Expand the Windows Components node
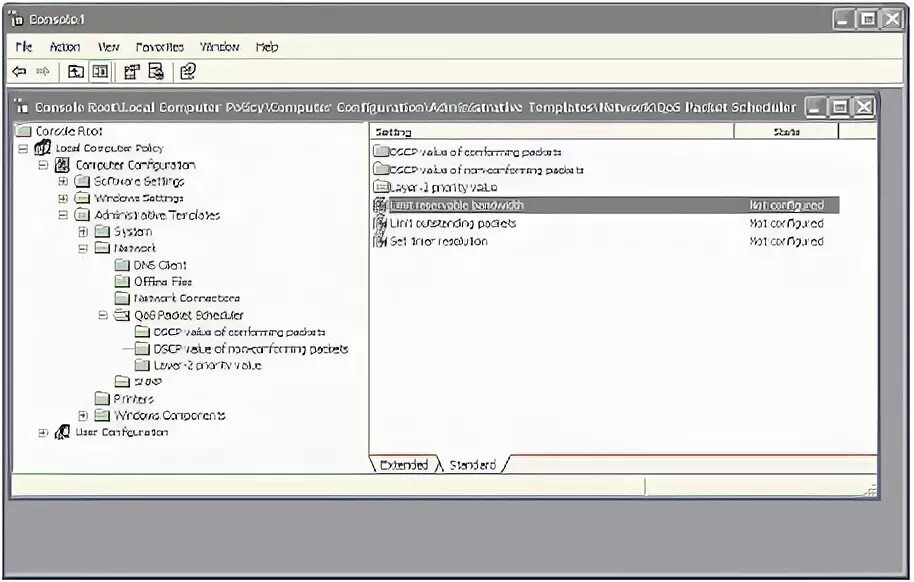 tap(83, 416)
